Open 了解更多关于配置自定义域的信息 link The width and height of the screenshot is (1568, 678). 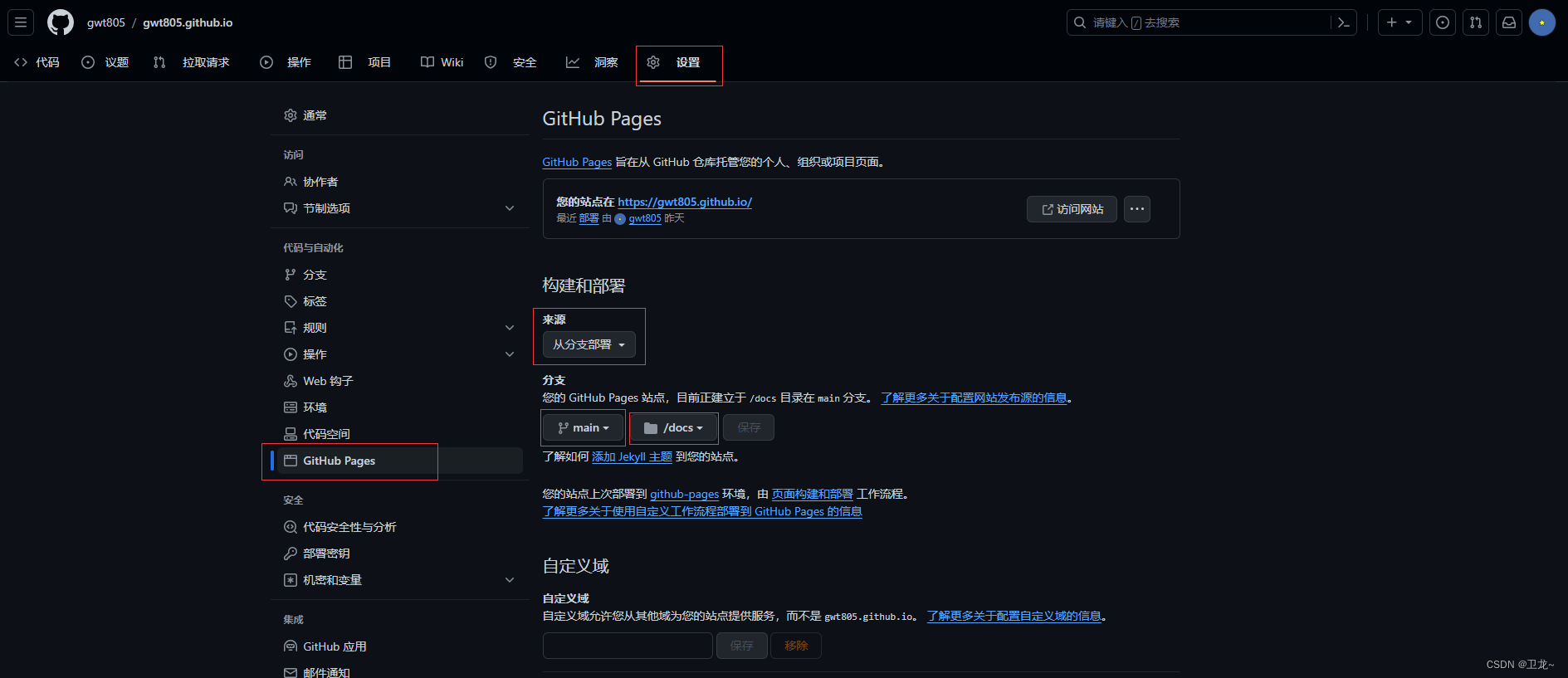1014,616
